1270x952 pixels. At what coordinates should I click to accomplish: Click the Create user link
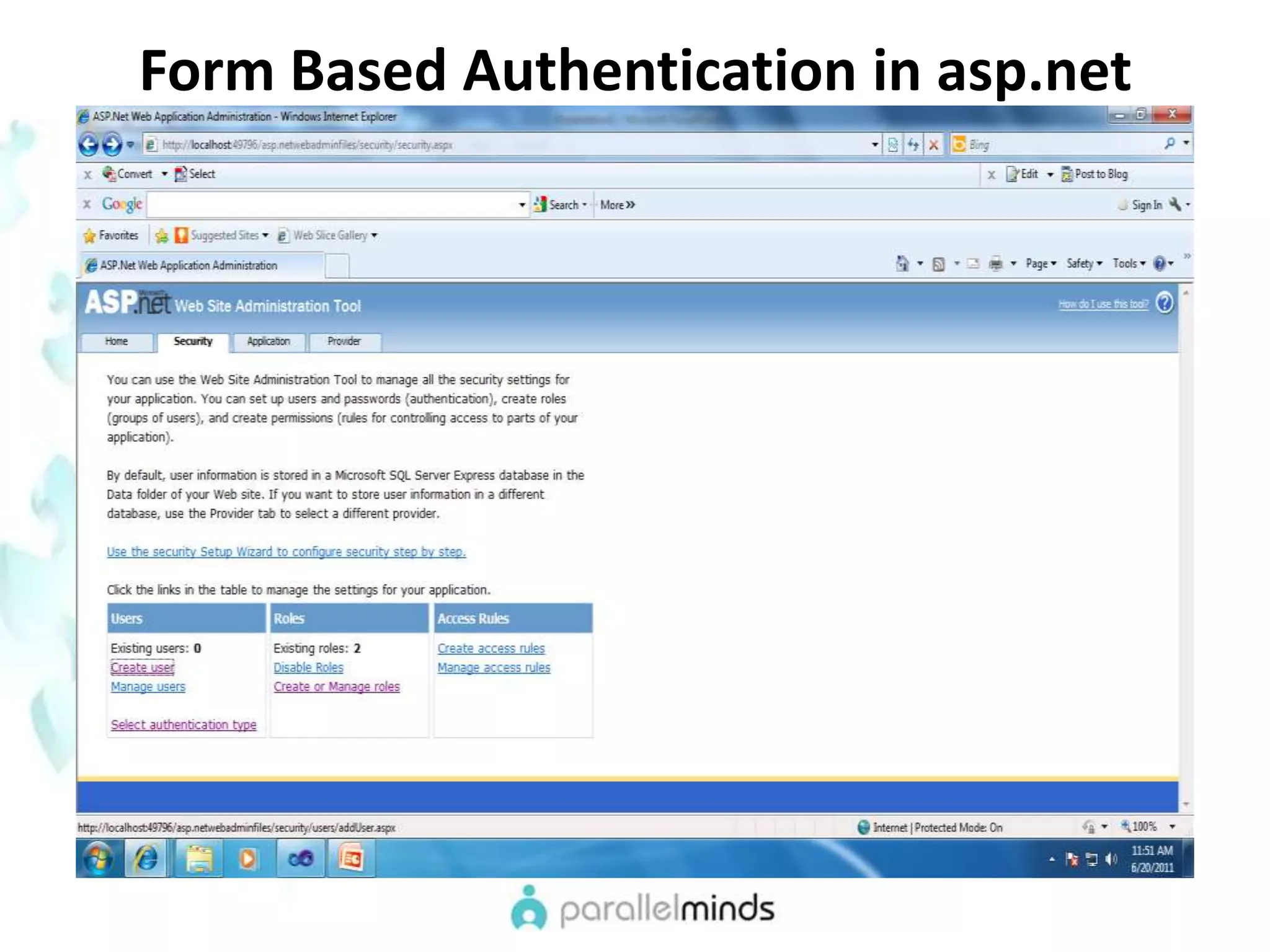pyautogui.click(x=143, y=668)
